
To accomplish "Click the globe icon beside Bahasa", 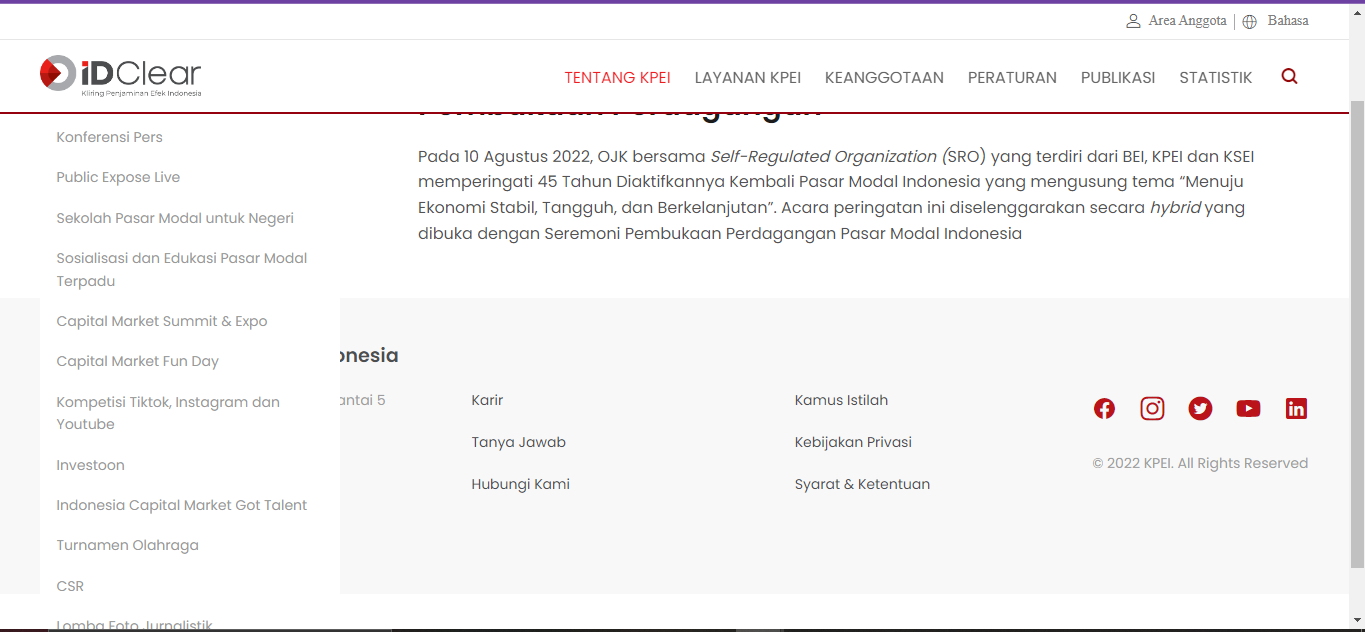I will (1250, 21).
